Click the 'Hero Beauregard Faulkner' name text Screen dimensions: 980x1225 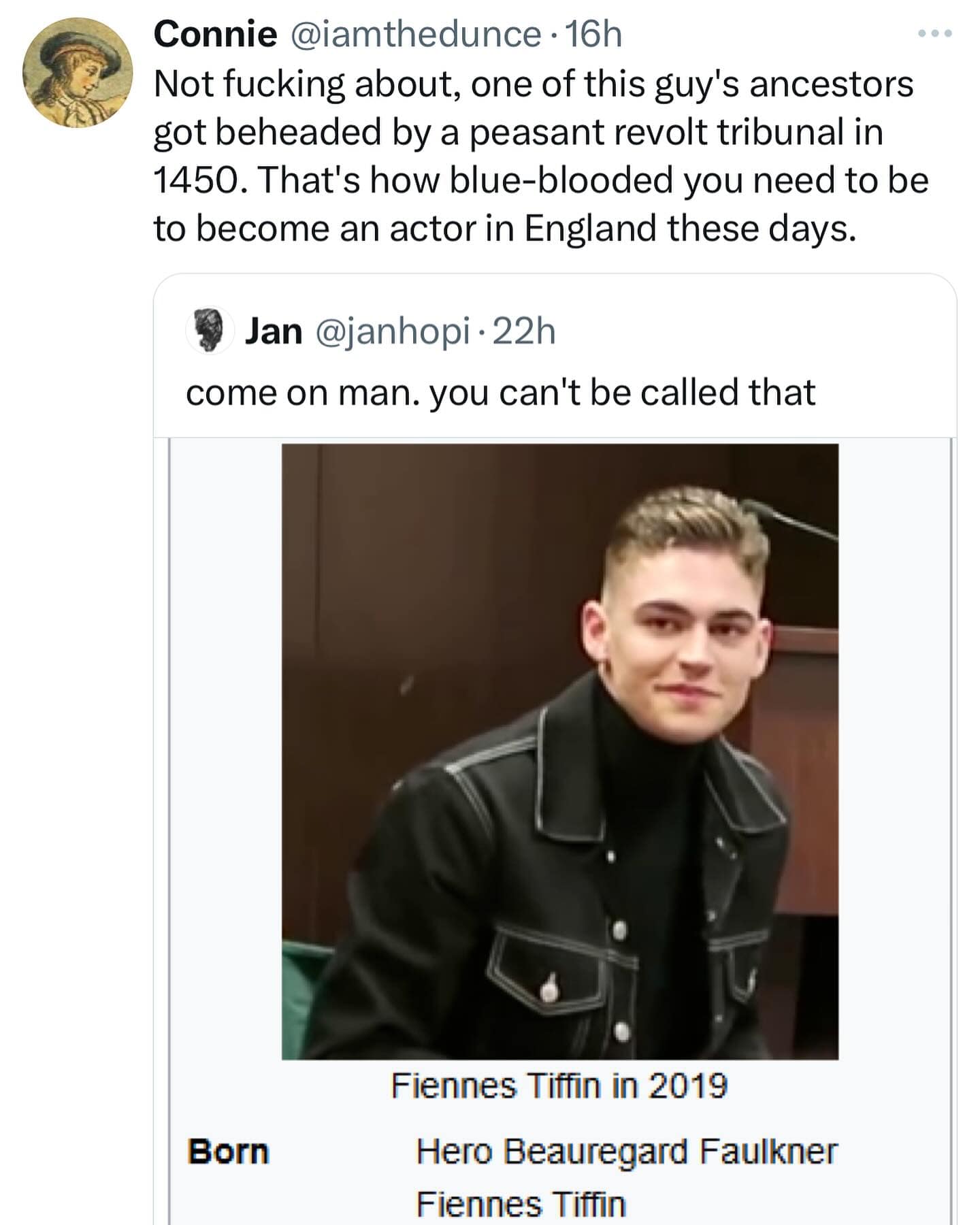626,1151
